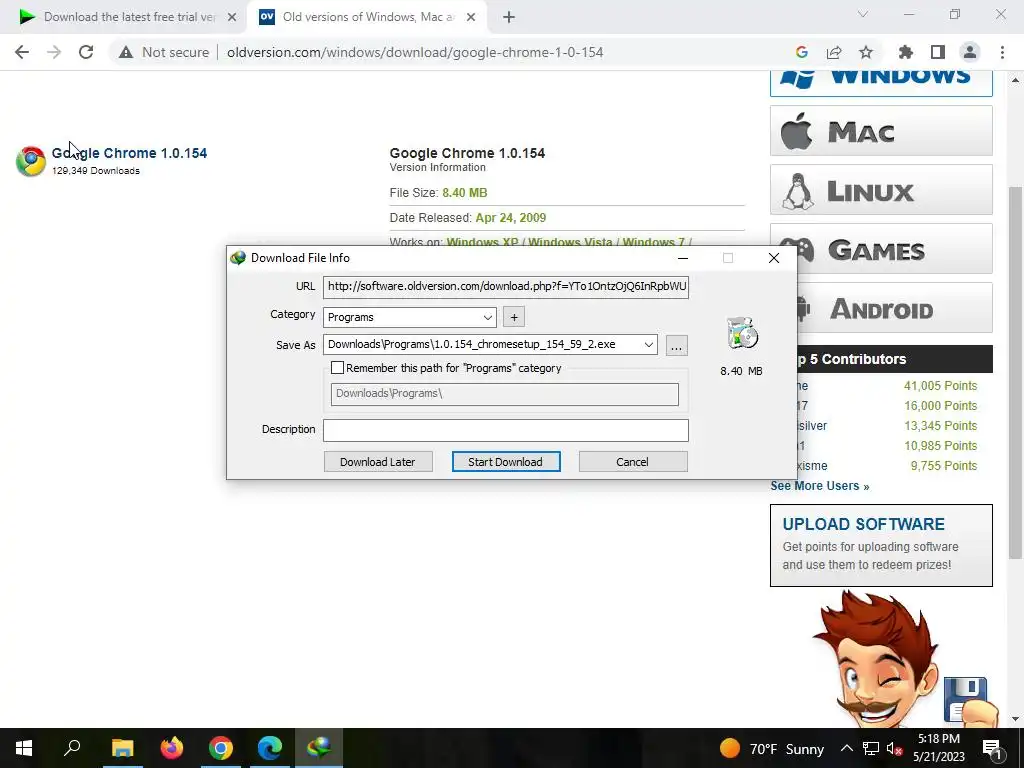This screenshot has height=768, width=1024.
Task: Reload the oldversion.com page
Action: click(86, 52)
